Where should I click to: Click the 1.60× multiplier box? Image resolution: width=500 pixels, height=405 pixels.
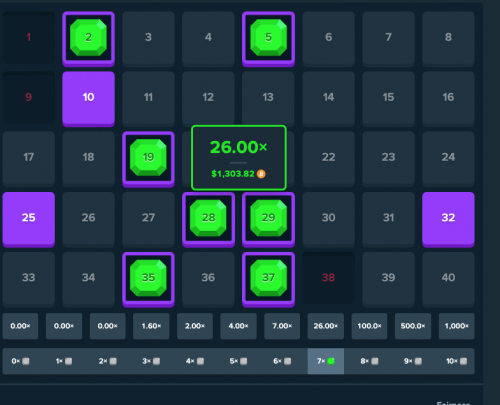(151, 326)
